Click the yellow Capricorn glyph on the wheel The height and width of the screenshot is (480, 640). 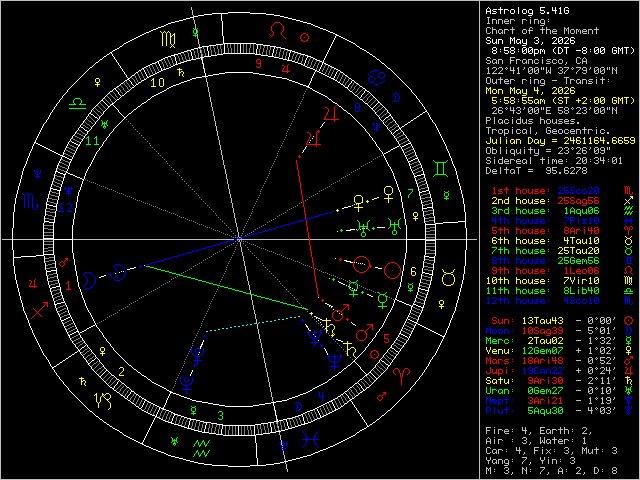click(103, 401)
